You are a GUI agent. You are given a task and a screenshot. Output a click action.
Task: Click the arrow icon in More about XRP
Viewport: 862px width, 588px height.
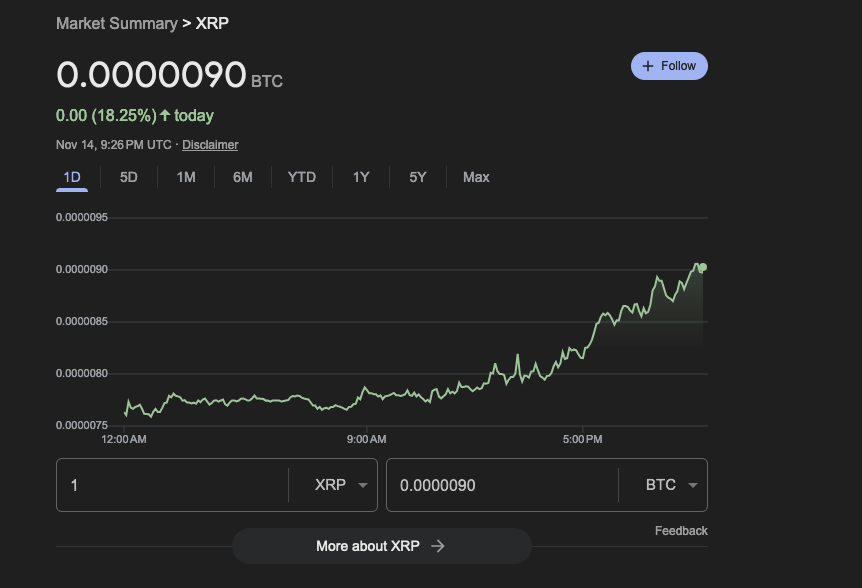(438, 546)
